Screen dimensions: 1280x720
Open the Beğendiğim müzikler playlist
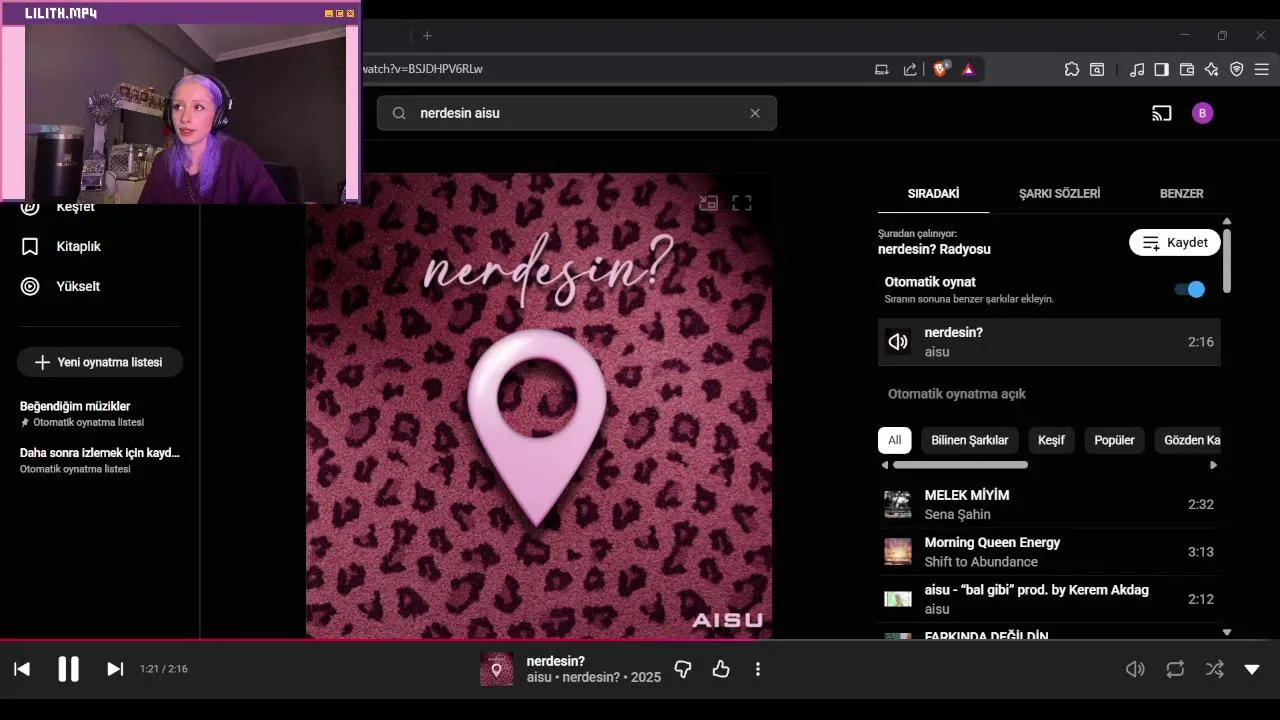tap(100, 413)
